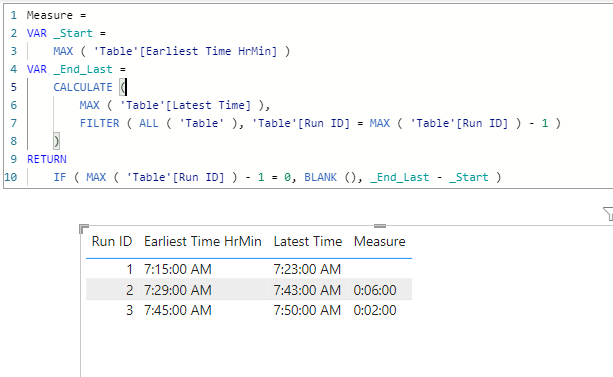Click the 7:50:00 AM cell
This screenshot has height=377, width=613.
307,310
